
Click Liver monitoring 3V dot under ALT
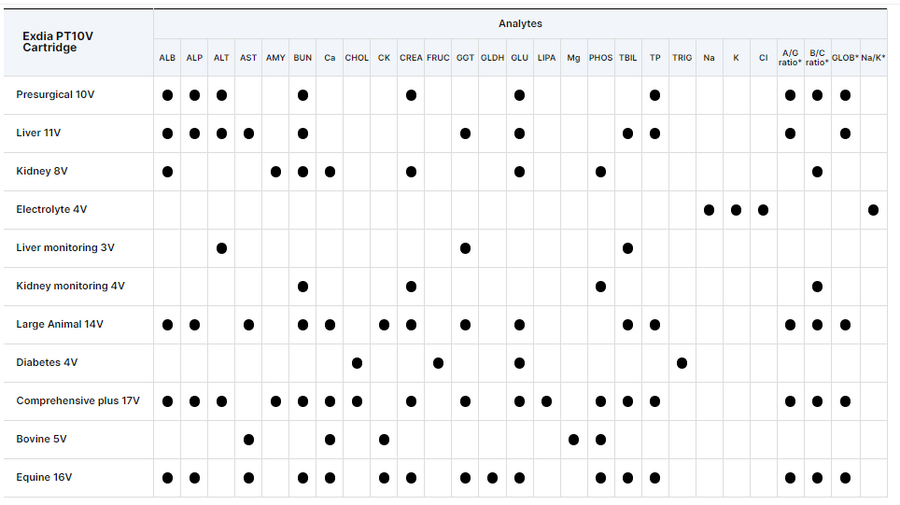point(222,248)
